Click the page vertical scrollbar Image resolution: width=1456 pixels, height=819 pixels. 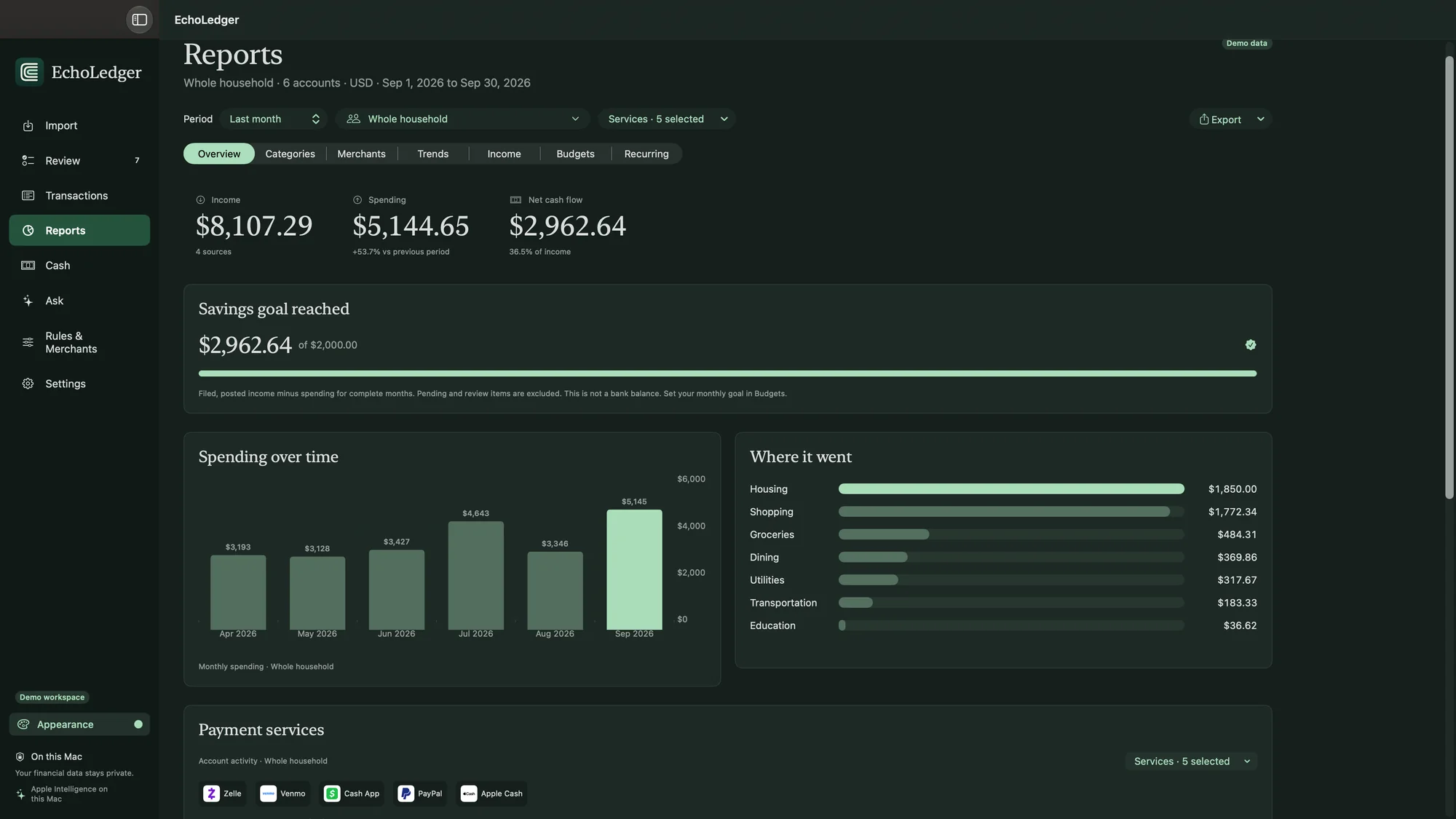pyautogui.click(x=1449, y=277)
